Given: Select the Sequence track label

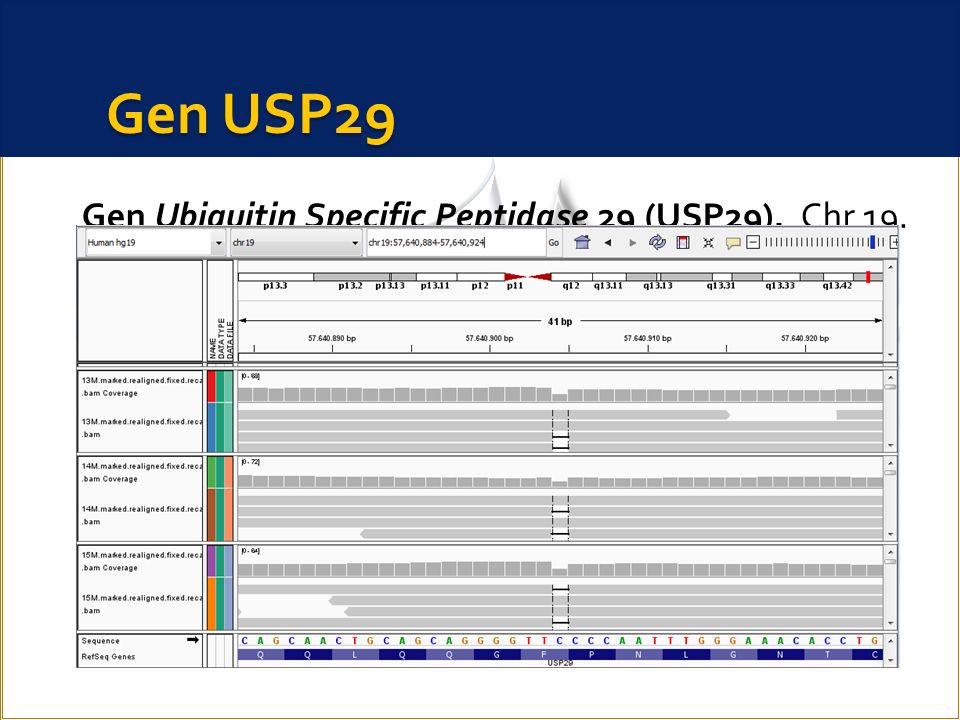Looking at the screenshot, I should (100, 640).
